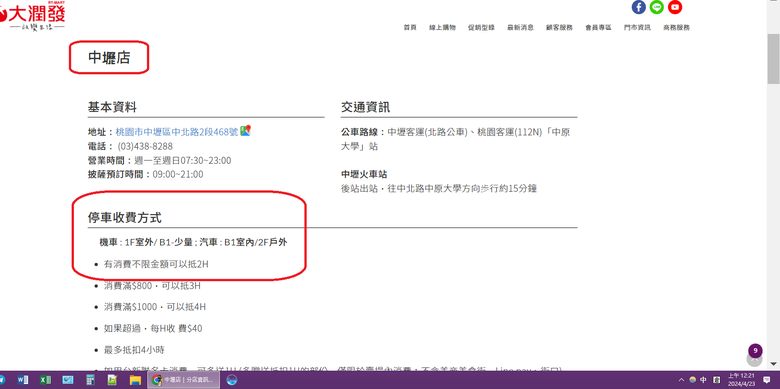The height and width of the screenshot is (389, 780).
Task: Show hidden system tray icons
Action: (x=681, y=380)
